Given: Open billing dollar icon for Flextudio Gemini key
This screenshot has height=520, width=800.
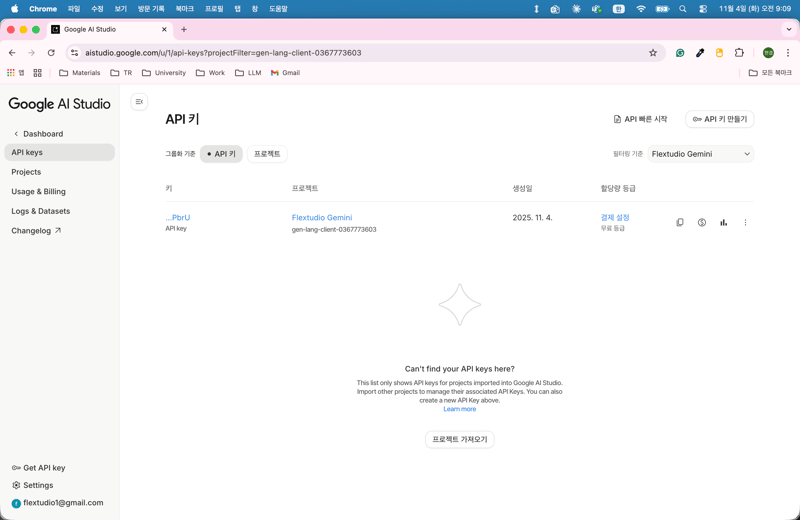Looking at the screenshot, I should pyautogui.click(x=702, y=222).
